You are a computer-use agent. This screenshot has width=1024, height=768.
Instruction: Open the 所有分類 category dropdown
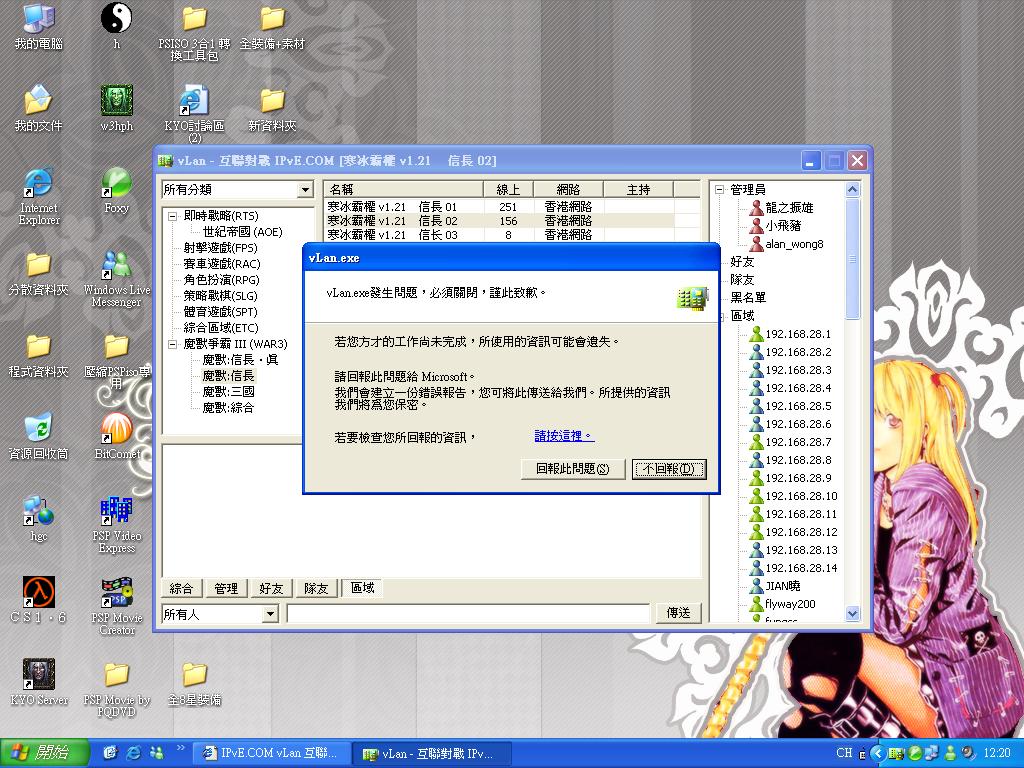tap(237, 189)
